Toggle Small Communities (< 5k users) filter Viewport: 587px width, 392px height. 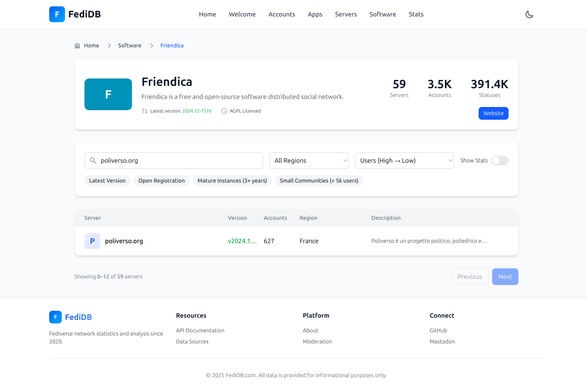click(319, 181)
